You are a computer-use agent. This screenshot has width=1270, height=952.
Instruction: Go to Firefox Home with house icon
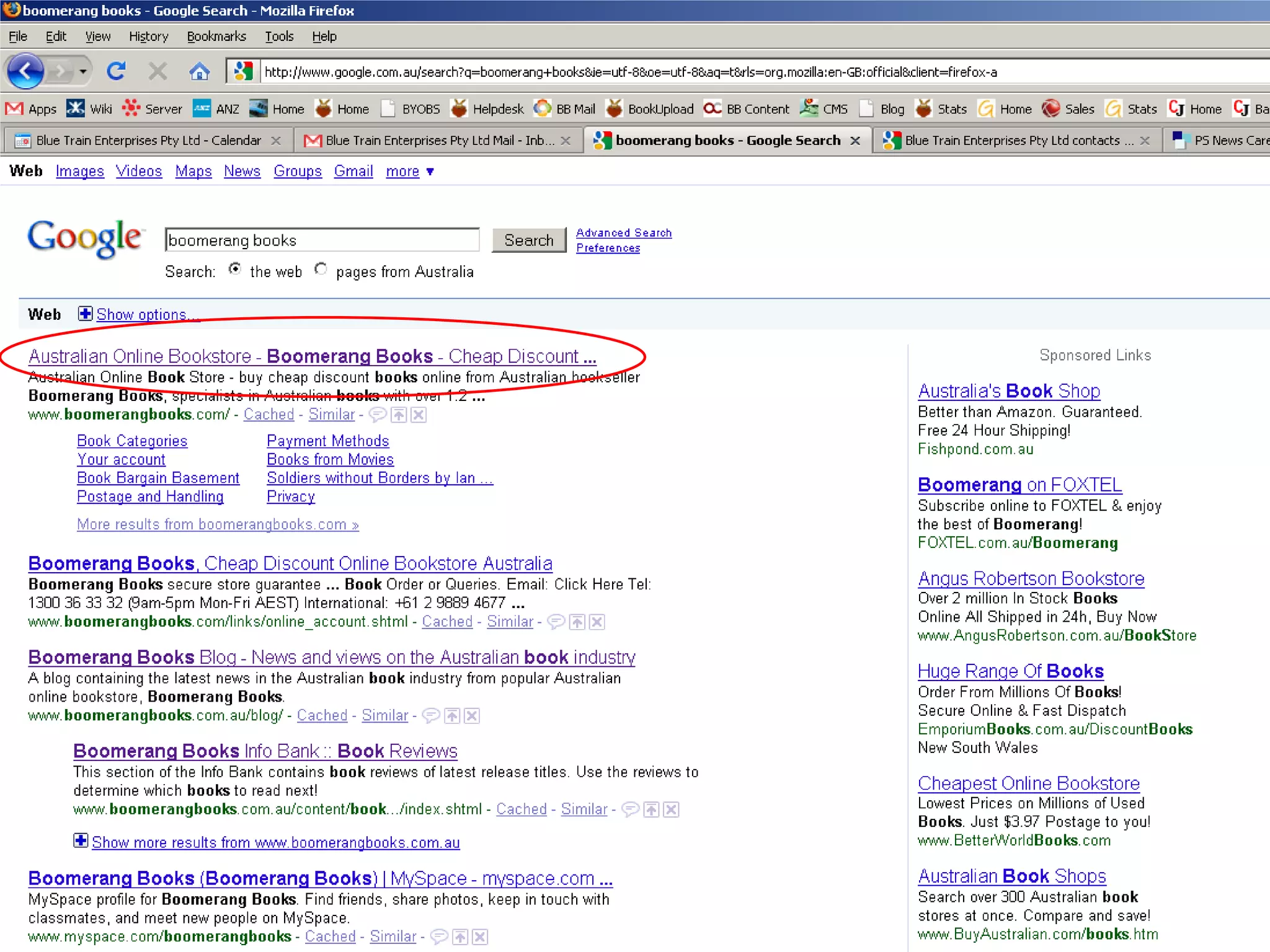click(x=198, y=72)
